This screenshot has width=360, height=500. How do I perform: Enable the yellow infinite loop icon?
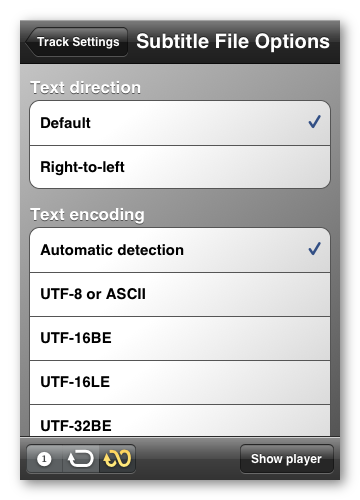coord(117,459)
